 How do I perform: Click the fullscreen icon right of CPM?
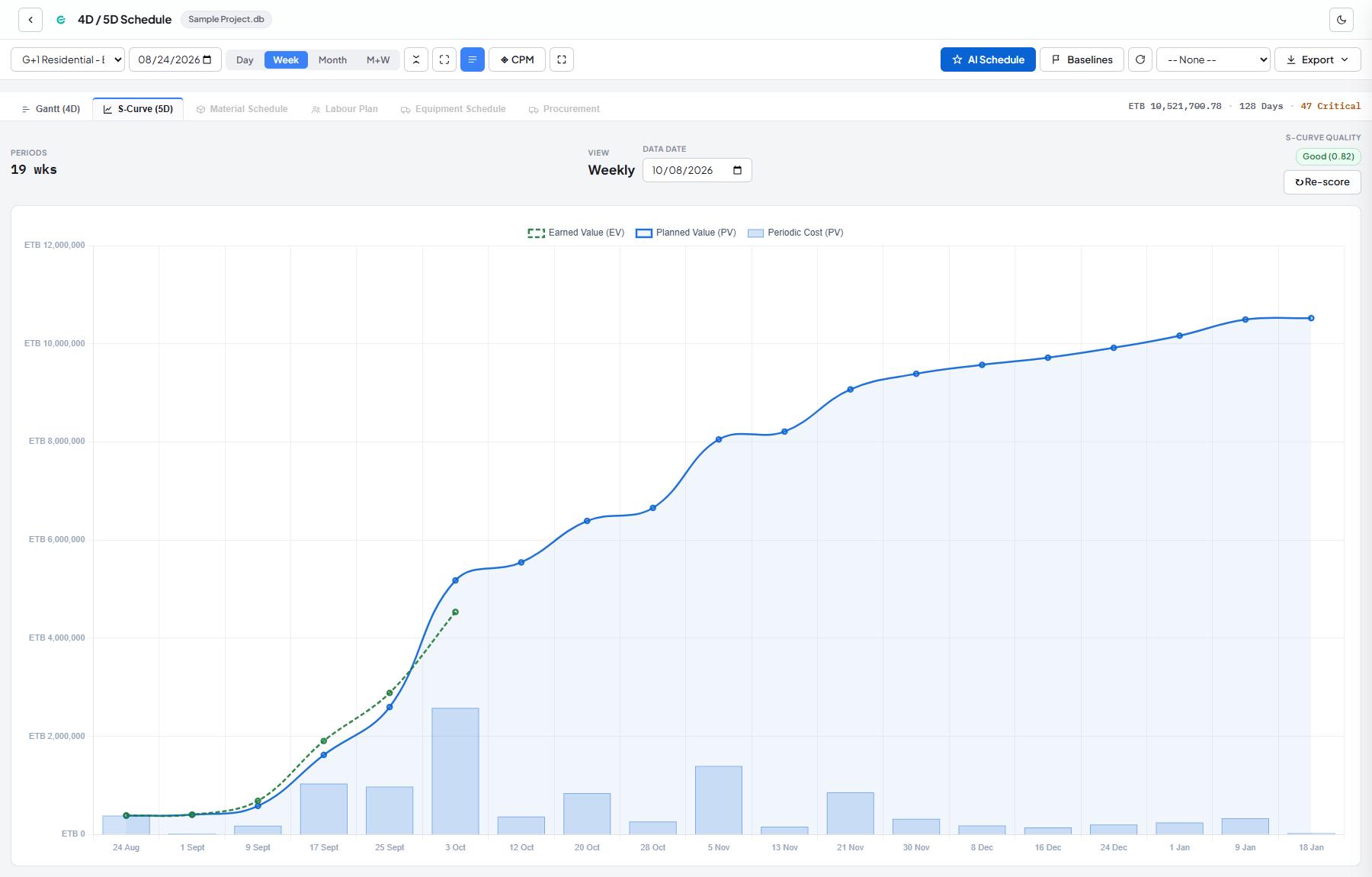[562, 59]
